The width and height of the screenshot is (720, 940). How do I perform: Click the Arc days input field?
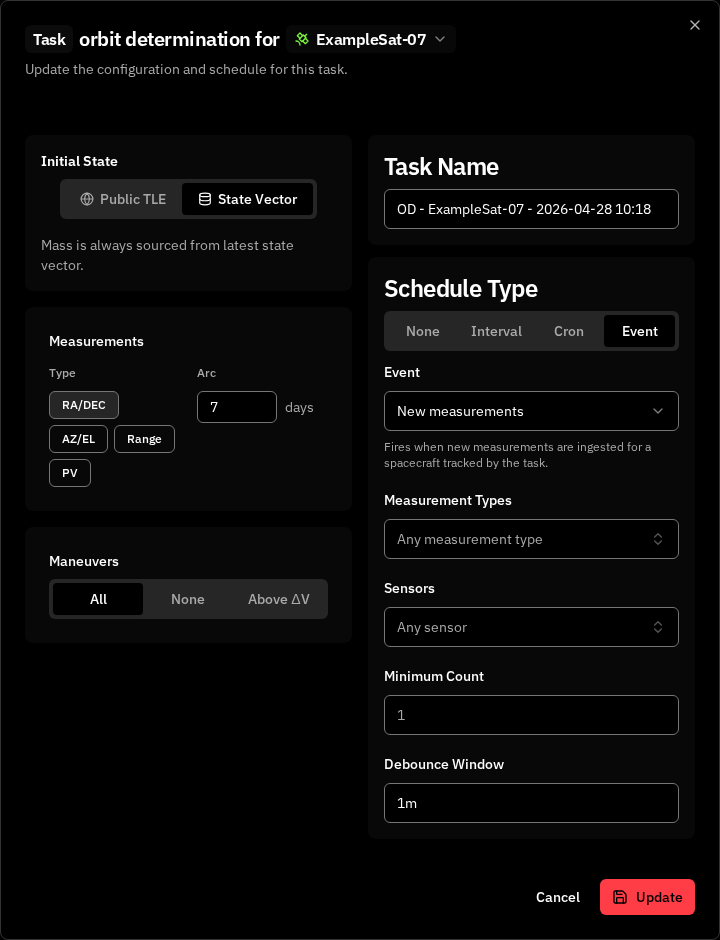237,407
